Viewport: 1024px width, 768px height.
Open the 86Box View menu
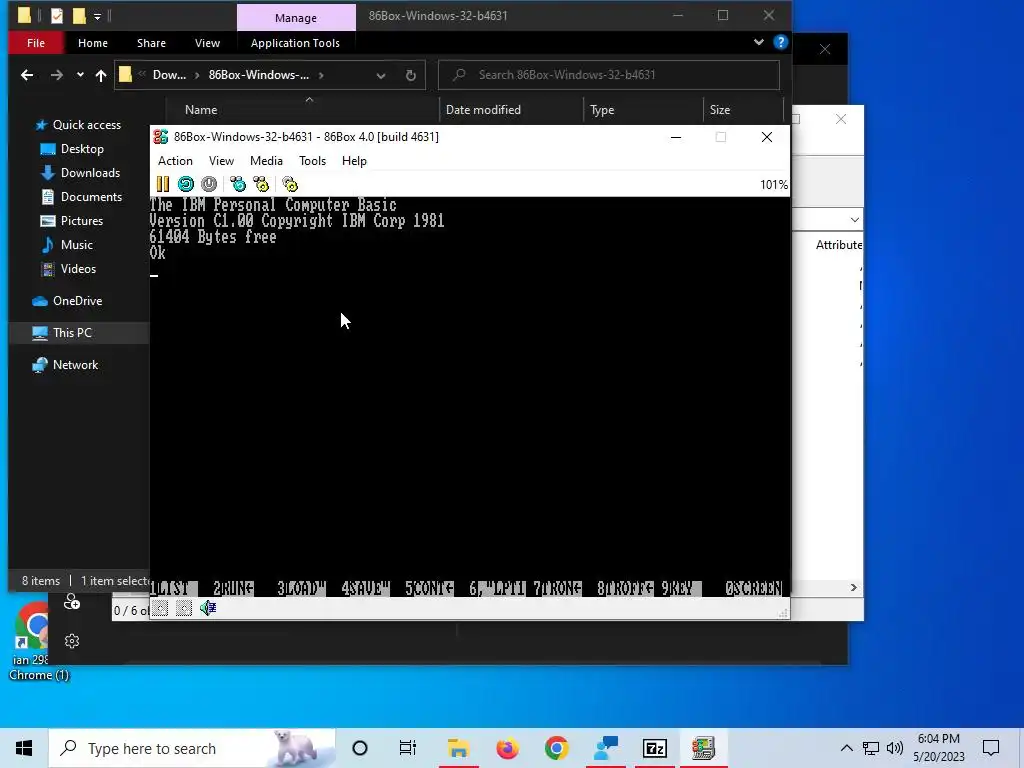click(221, 161)
